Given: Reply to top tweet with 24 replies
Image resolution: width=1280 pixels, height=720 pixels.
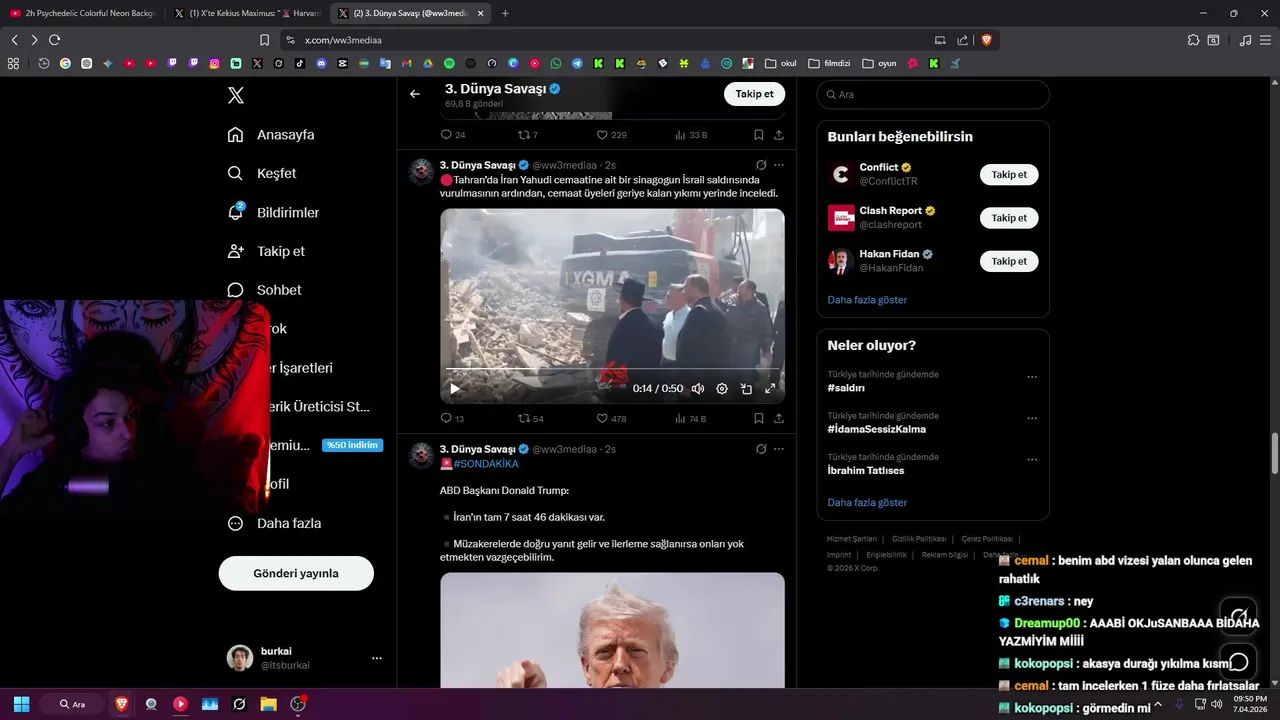Looking at the screenshot, I should 453,135.
